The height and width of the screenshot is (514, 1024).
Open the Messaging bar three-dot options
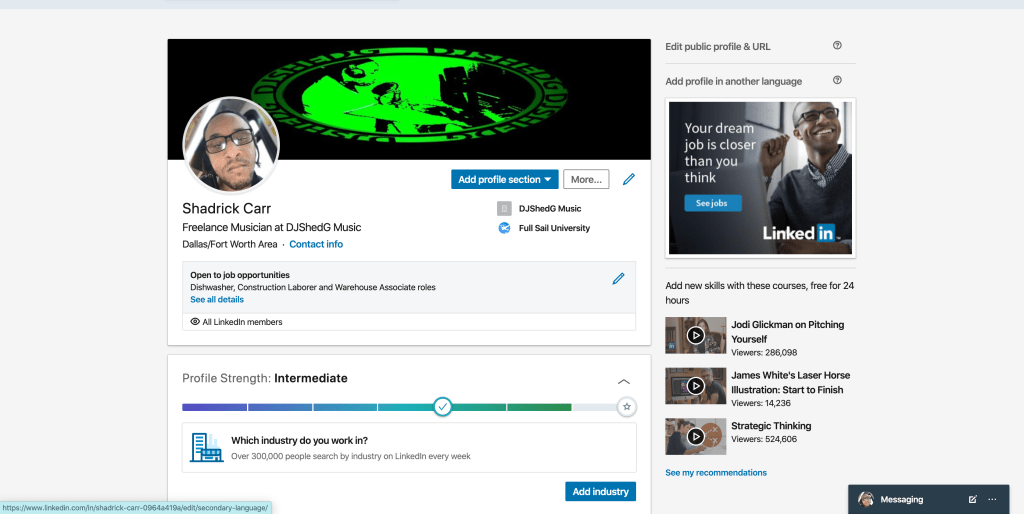coord(992,499)
